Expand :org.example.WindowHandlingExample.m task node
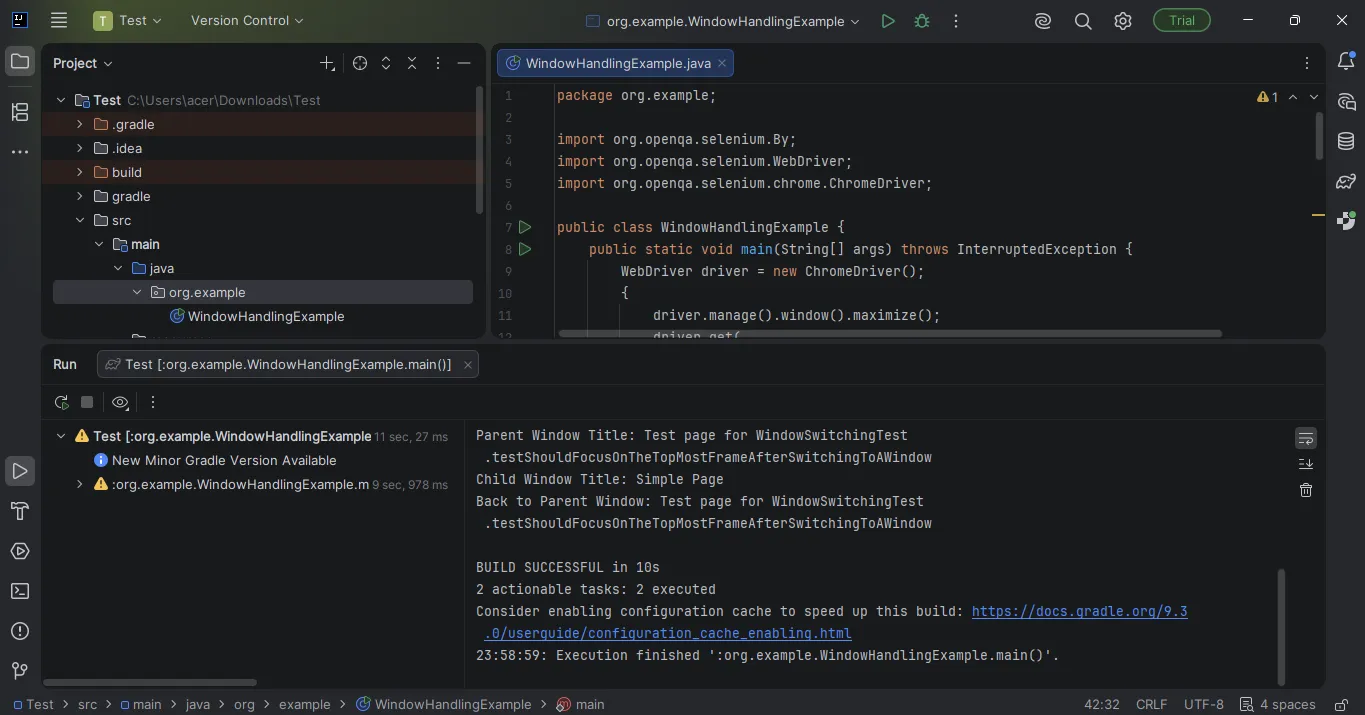Viewport: 1365px width, 715px height. [x=80, y=484]
